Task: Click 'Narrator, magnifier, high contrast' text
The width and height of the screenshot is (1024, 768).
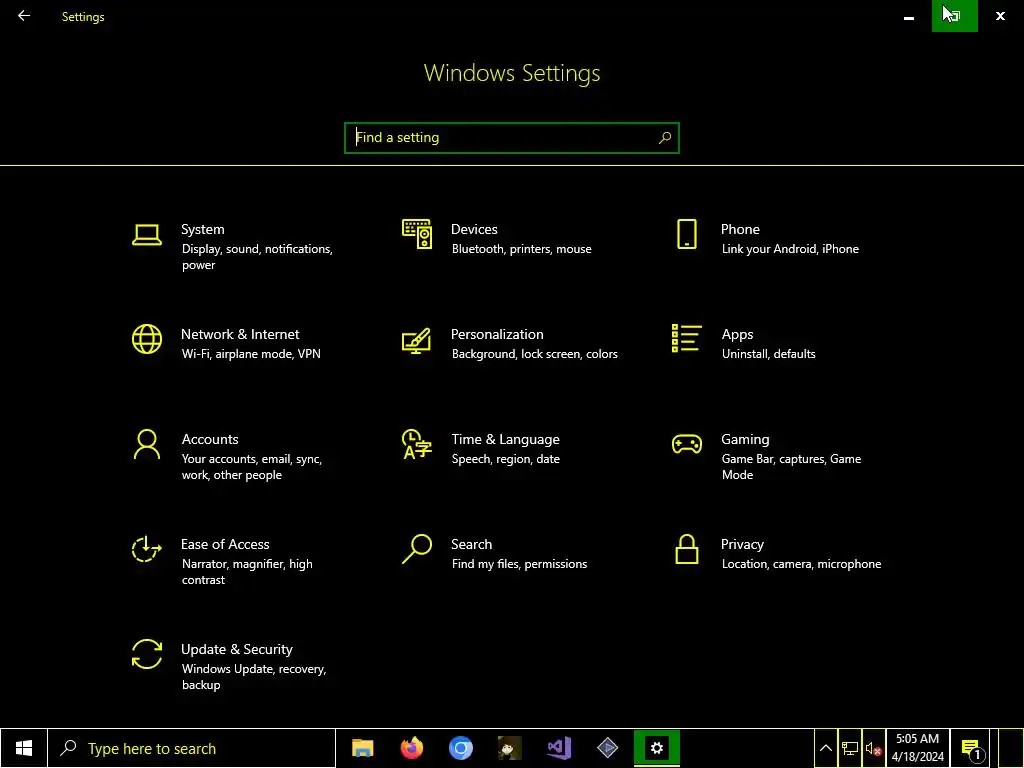Action: (x=247, y=571)
